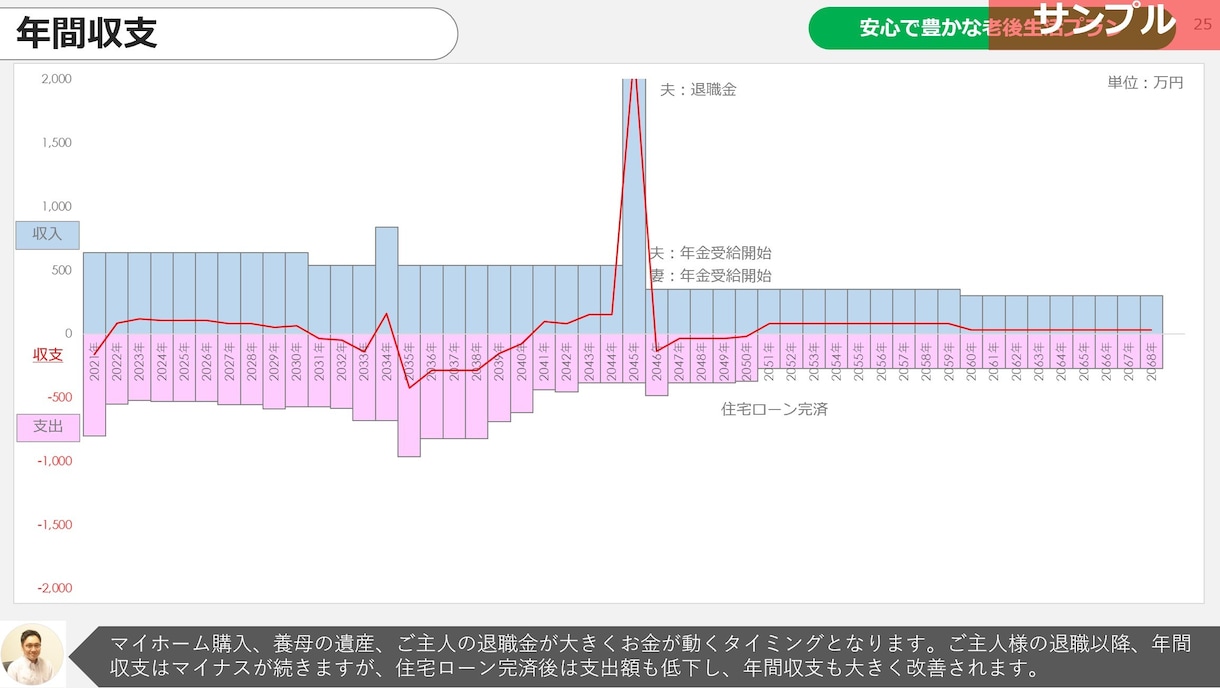Click the 0 y-axis label
This screenshot has height=688, width=1220.
coord(68,334)
